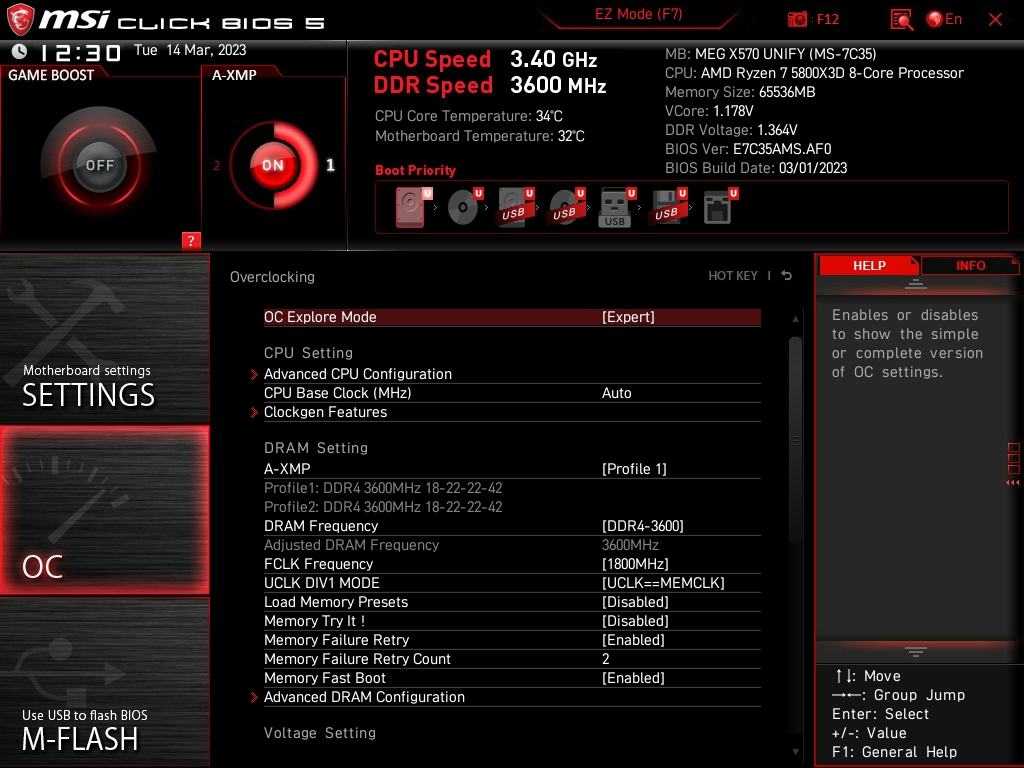The width and height of the screenshot is (1024, 768).
Task: Open the SETTINGS motherboard settings menu
Action: (104, 339)
